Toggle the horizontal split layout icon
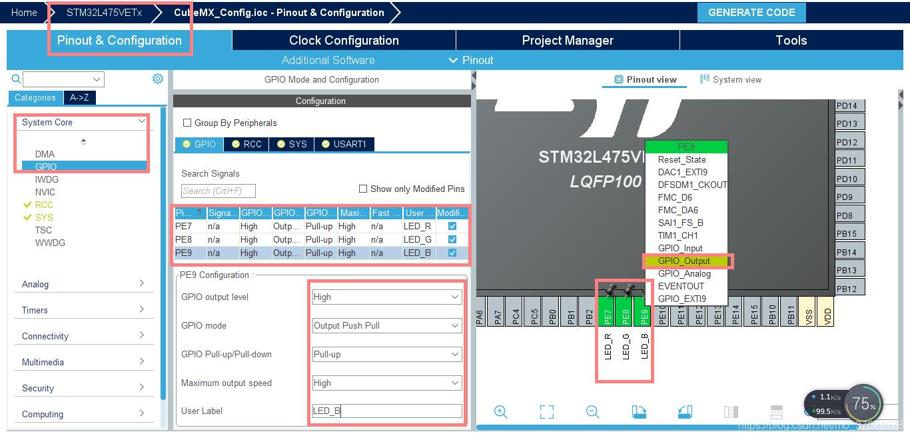Screen dimensions: 910x438 777,412
